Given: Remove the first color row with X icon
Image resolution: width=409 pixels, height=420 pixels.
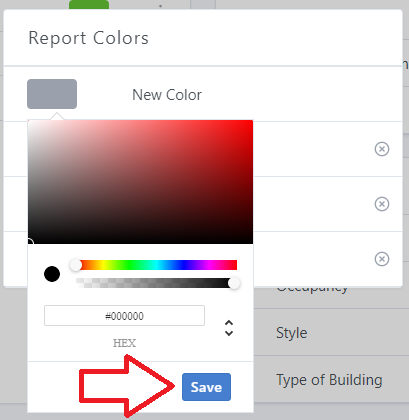Looking at the screenshot, I should point(382,149).
